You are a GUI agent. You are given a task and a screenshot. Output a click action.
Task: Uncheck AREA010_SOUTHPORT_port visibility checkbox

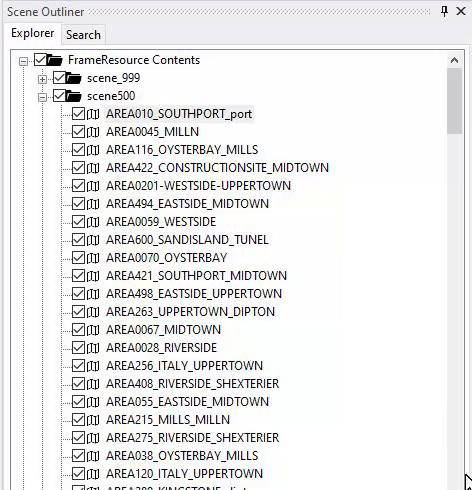(78, 114)
